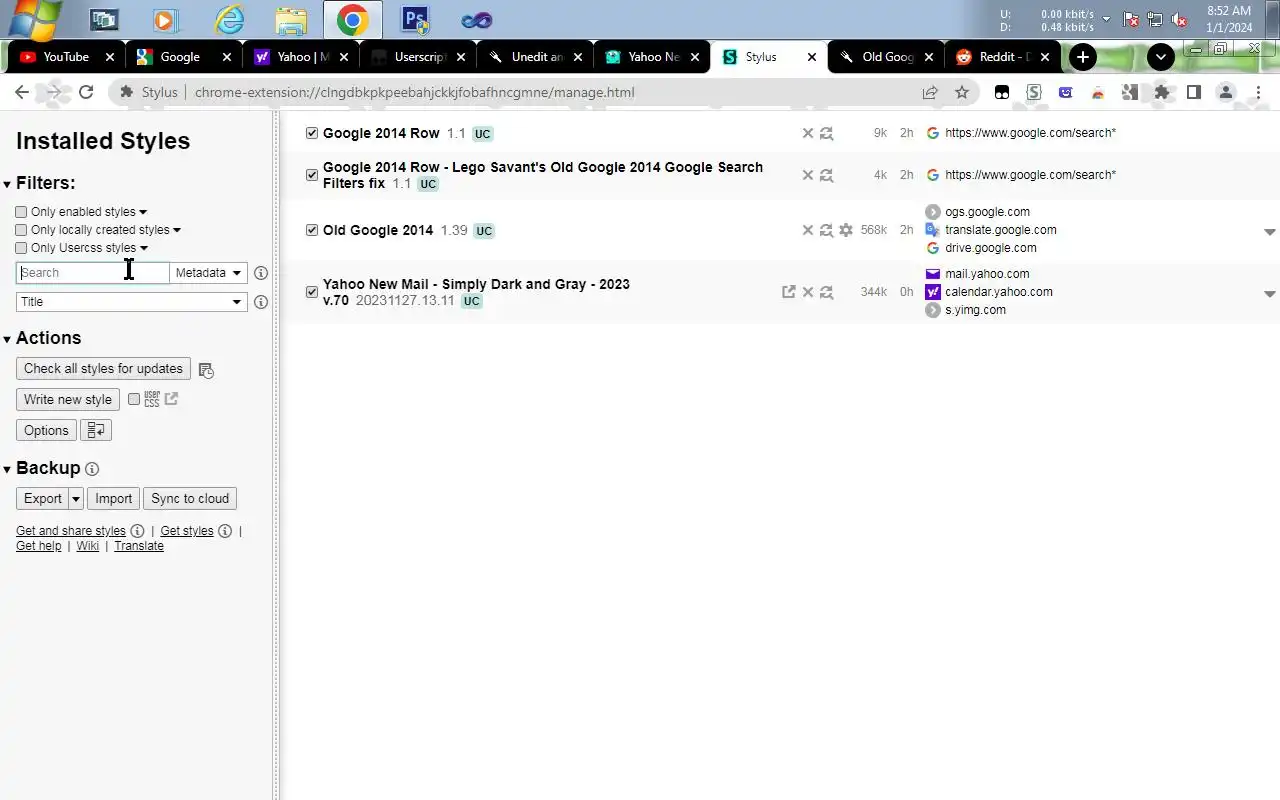
Task: Switch to the Old Goog tab
Action: click(x=888, y=57)
